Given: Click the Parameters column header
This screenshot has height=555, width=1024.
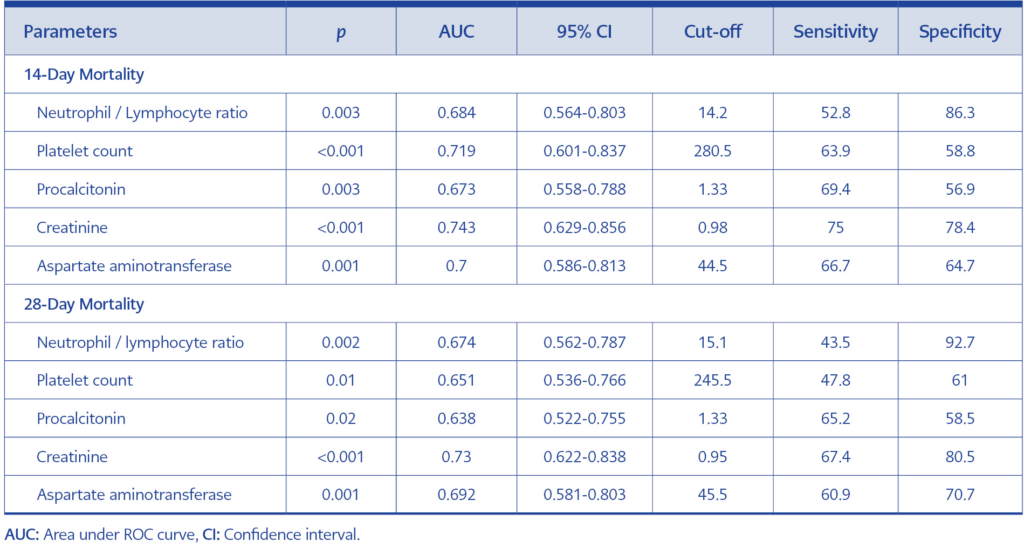Looking at the screenshot, I should click(70, 32).
